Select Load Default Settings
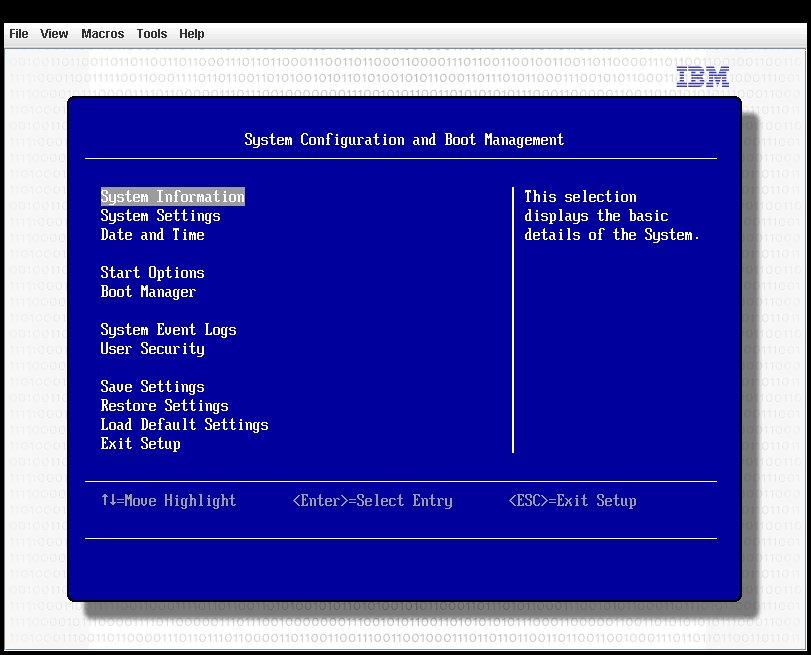This screenshot has height=655, width=811. (184, 424)
